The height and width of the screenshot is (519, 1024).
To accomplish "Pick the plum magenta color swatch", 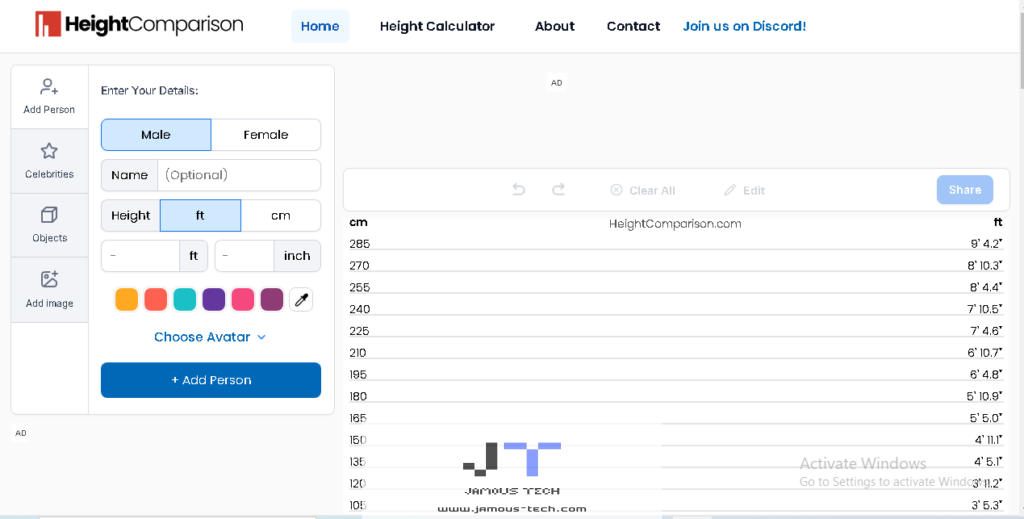I will click(272, 300).
